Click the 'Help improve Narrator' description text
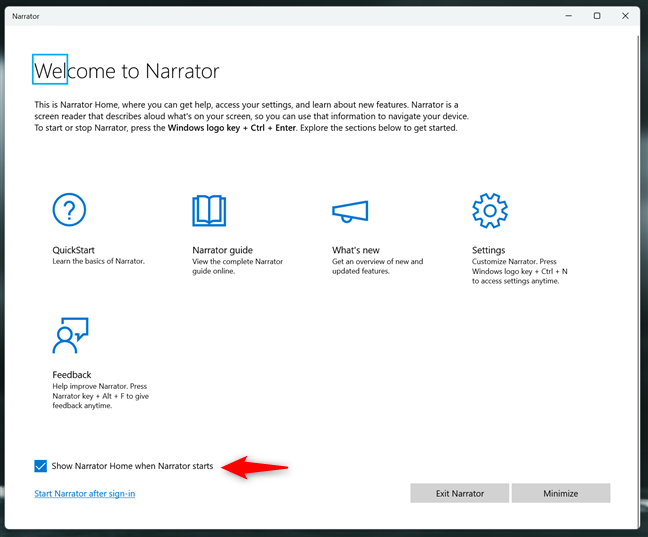Image resolution: width=648 pixels, height=537 pixels. coord(100,396)
